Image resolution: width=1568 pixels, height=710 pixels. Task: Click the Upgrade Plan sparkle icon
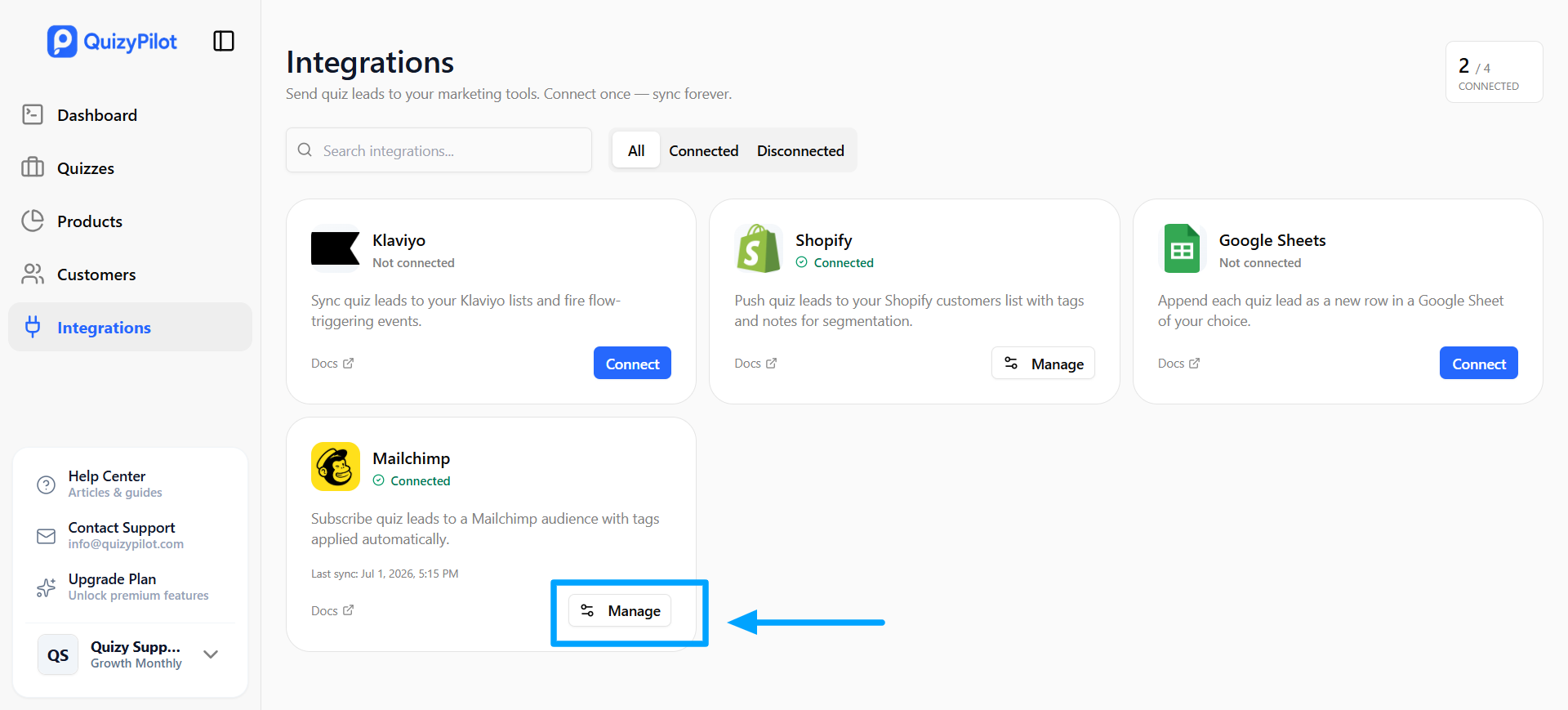[47, 587]
